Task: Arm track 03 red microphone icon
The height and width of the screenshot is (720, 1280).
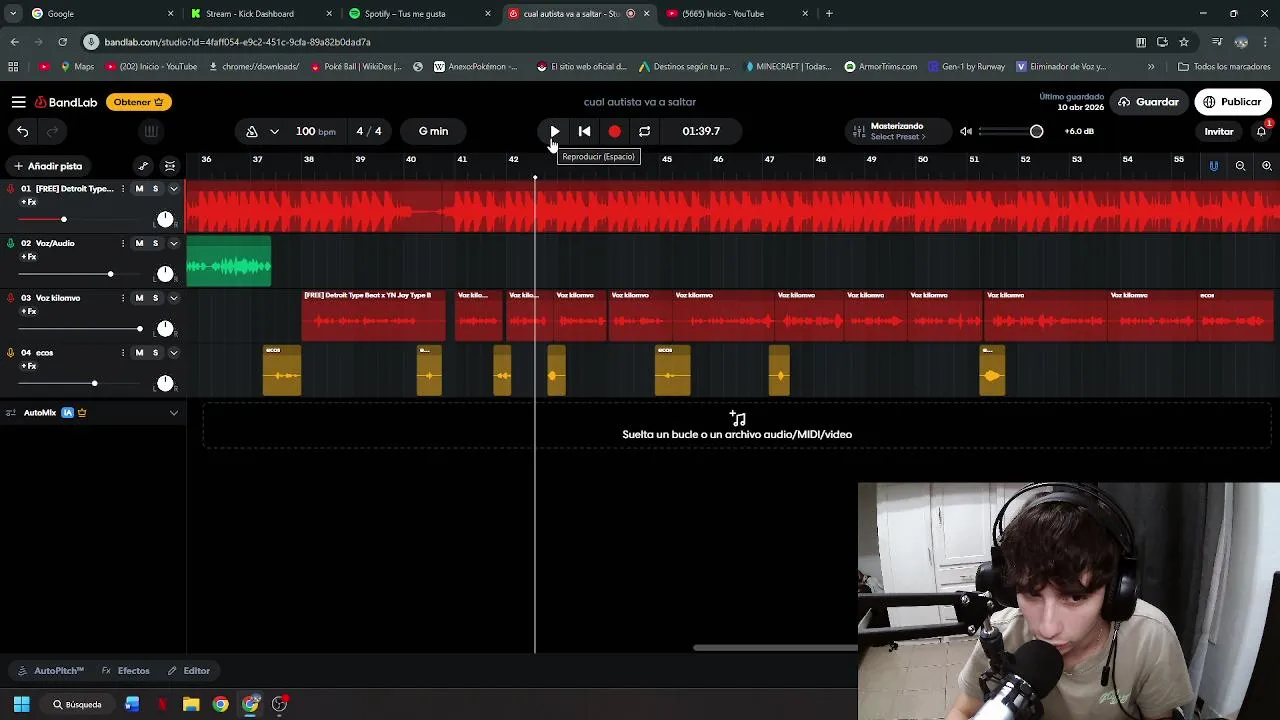Action: 11,298
